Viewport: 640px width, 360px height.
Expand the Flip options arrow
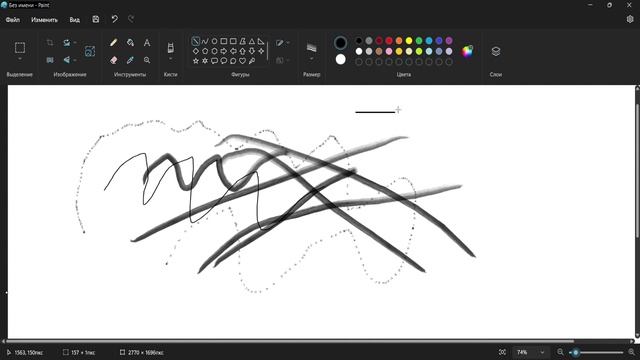tap(75, 60)
